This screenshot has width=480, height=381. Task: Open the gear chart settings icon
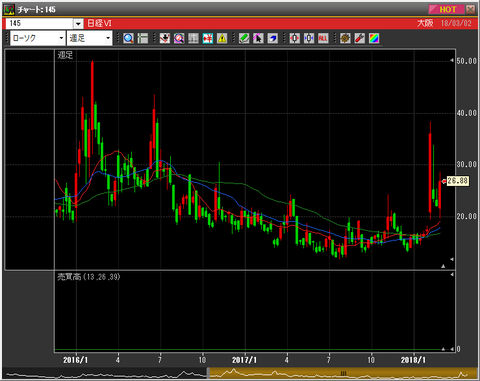[345, 38]
